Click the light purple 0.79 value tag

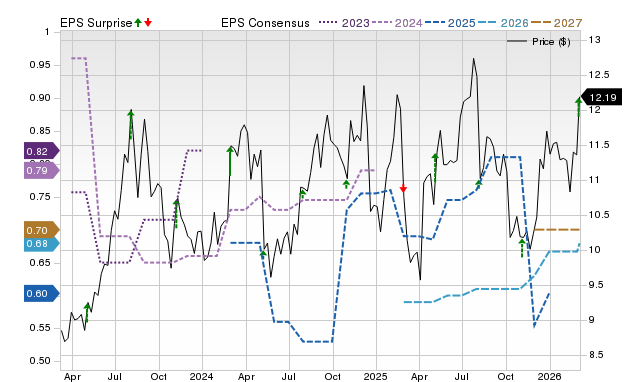click(x=41, y=170)
